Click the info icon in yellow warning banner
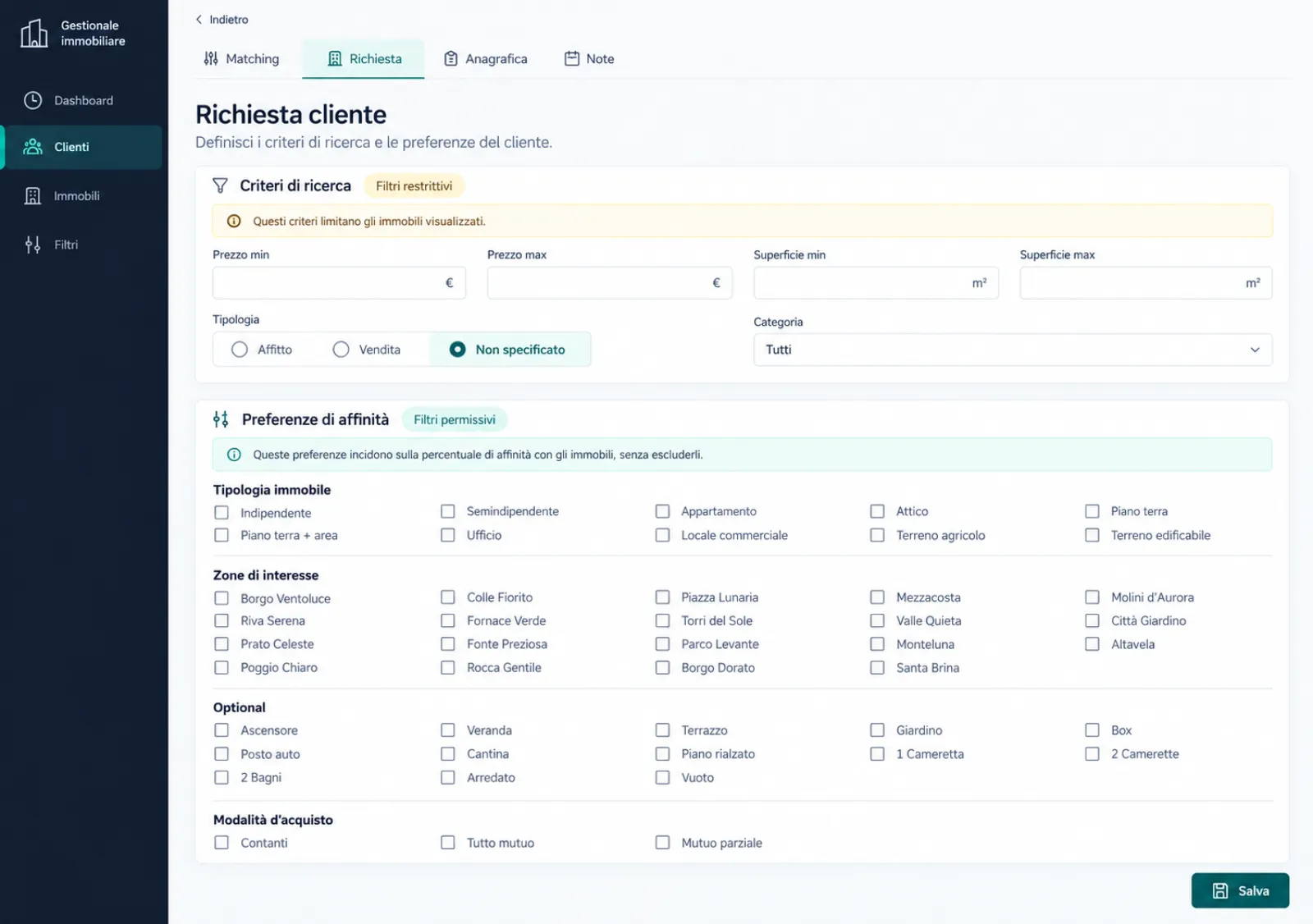Viewport: 1313px width, 924px height. [234, 221]
